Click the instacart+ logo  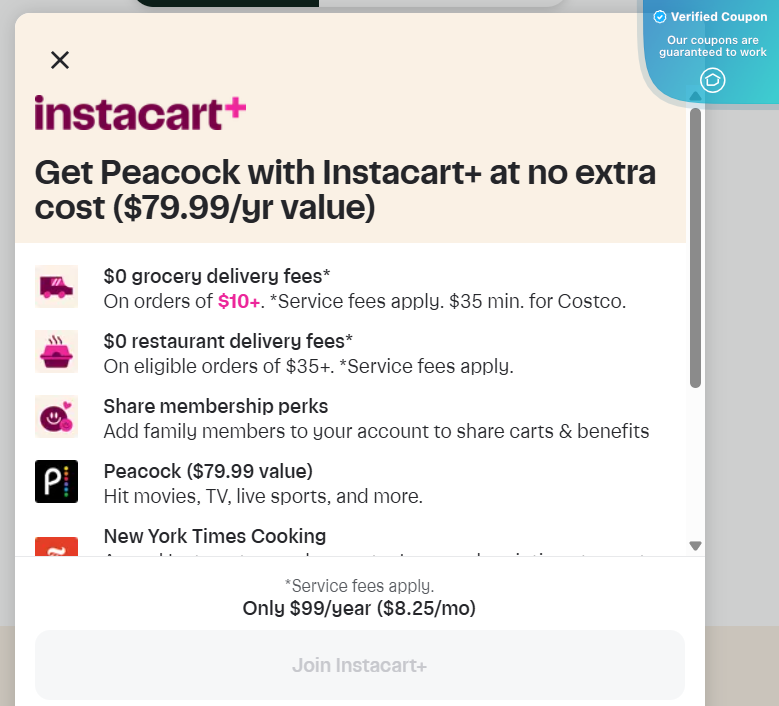pyautogui.click(x=140, y=113)
